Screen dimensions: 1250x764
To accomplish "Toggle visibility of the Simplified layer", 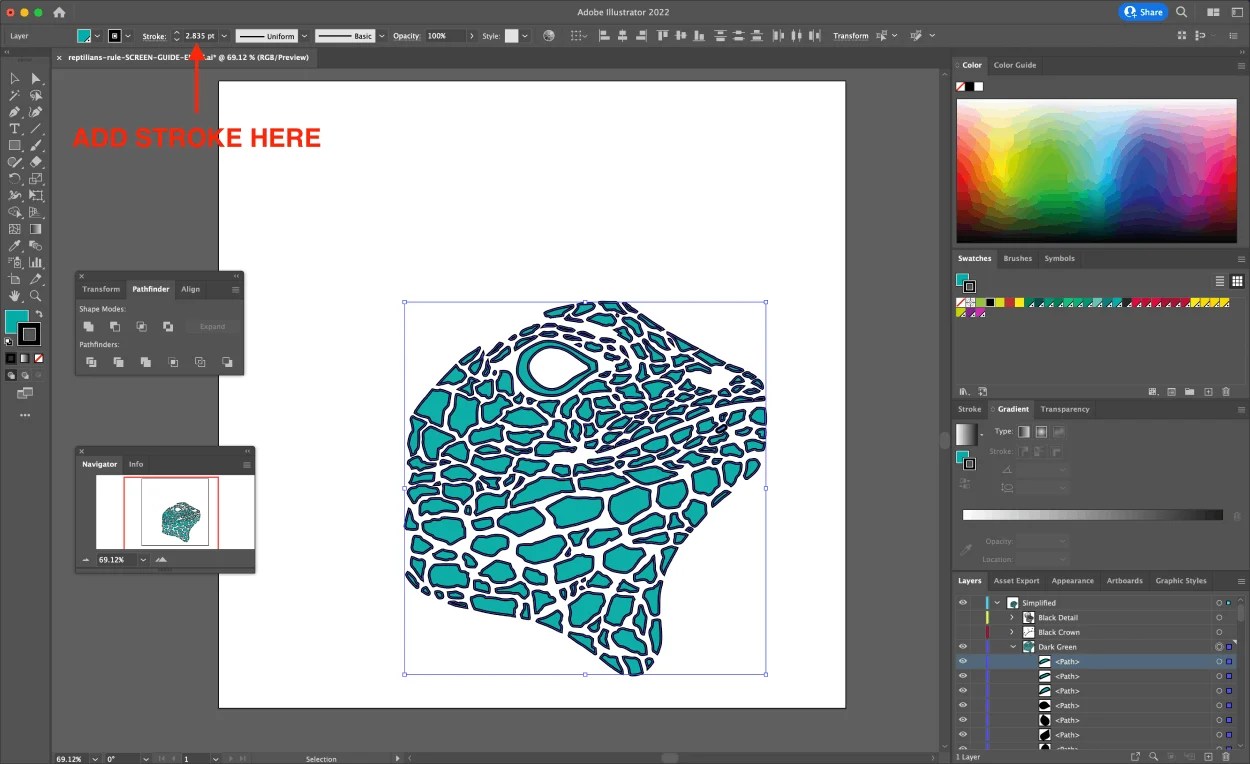I will click(x=962, y=602).
